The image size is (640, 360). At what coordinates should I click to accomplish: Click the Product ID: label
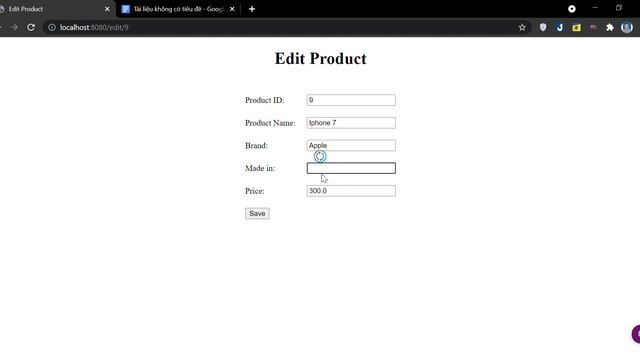264,100
